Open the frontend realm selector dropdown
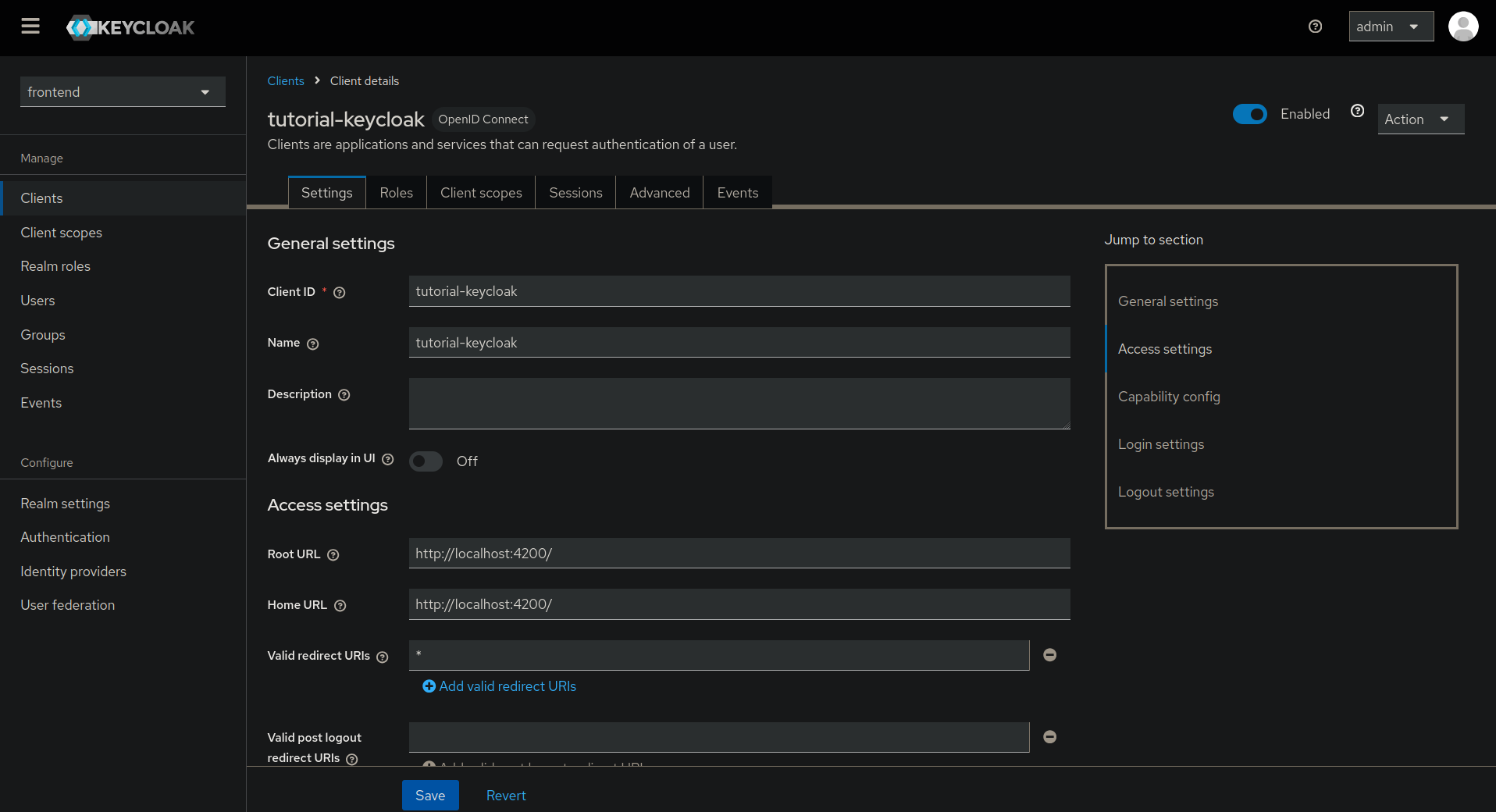The image size is (1496, 812). tap(123, 92)
